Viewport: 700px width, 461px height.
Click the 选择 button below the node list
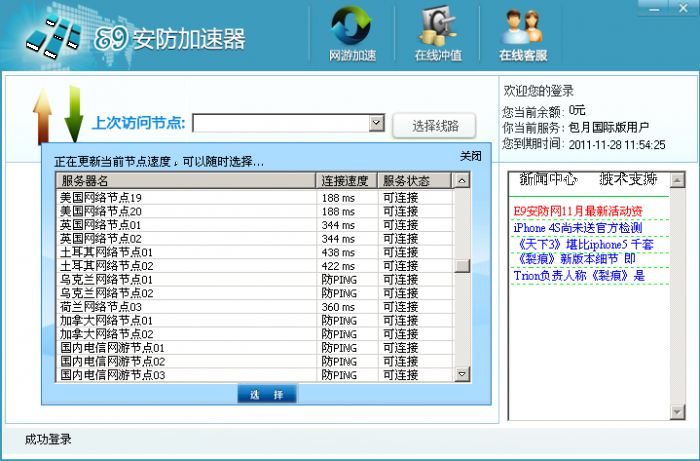267,395
